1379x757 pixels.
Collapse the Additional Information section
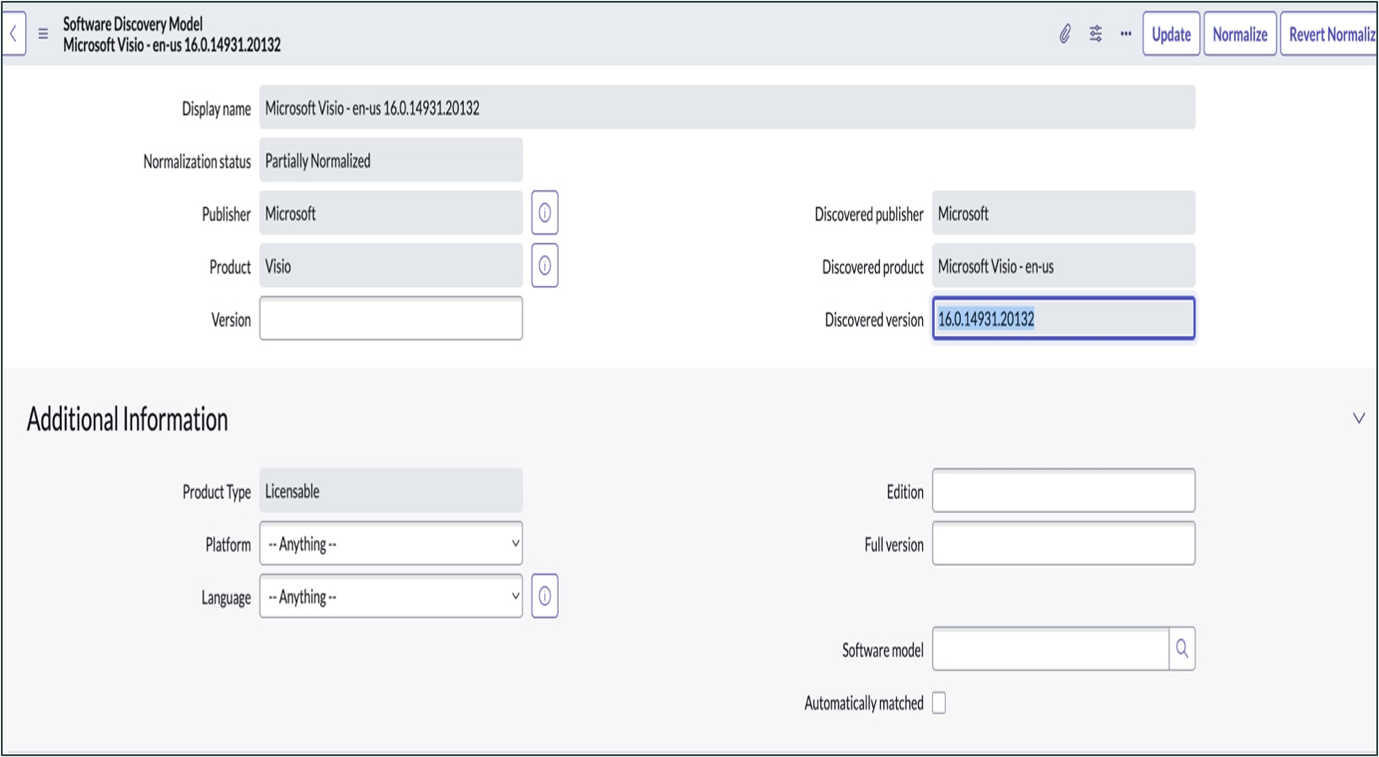click(x=1358, y=417)
